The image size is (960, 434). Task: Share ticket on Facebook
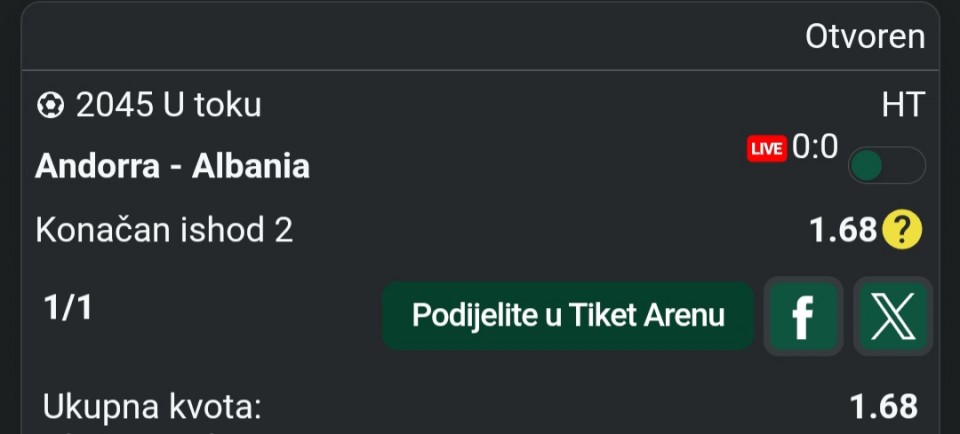point(803,316)
